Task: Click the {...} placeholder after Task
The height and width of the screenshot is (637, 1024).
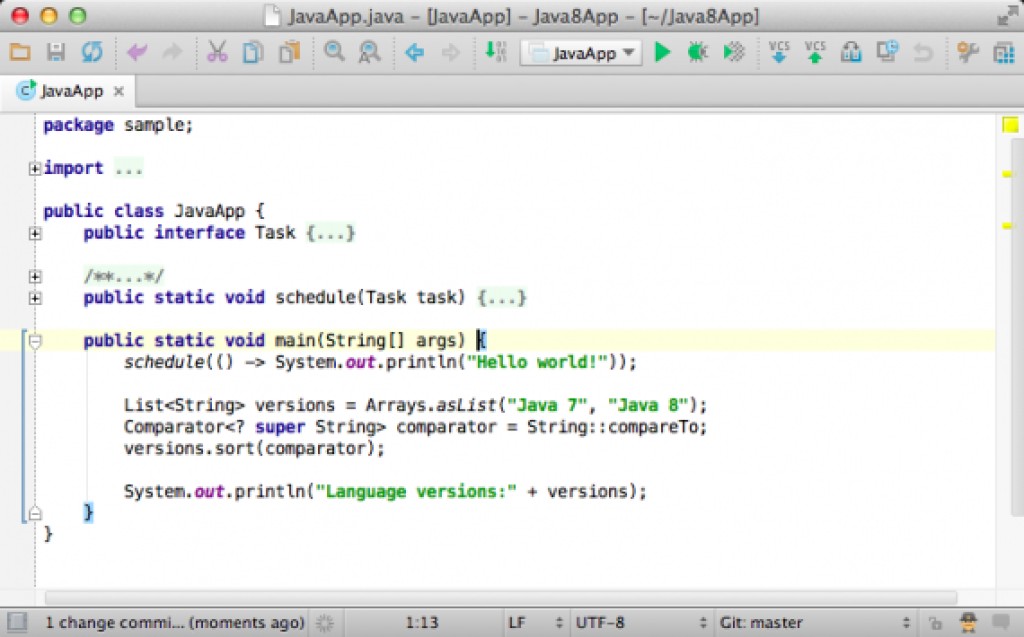Action: click(330, 233)
